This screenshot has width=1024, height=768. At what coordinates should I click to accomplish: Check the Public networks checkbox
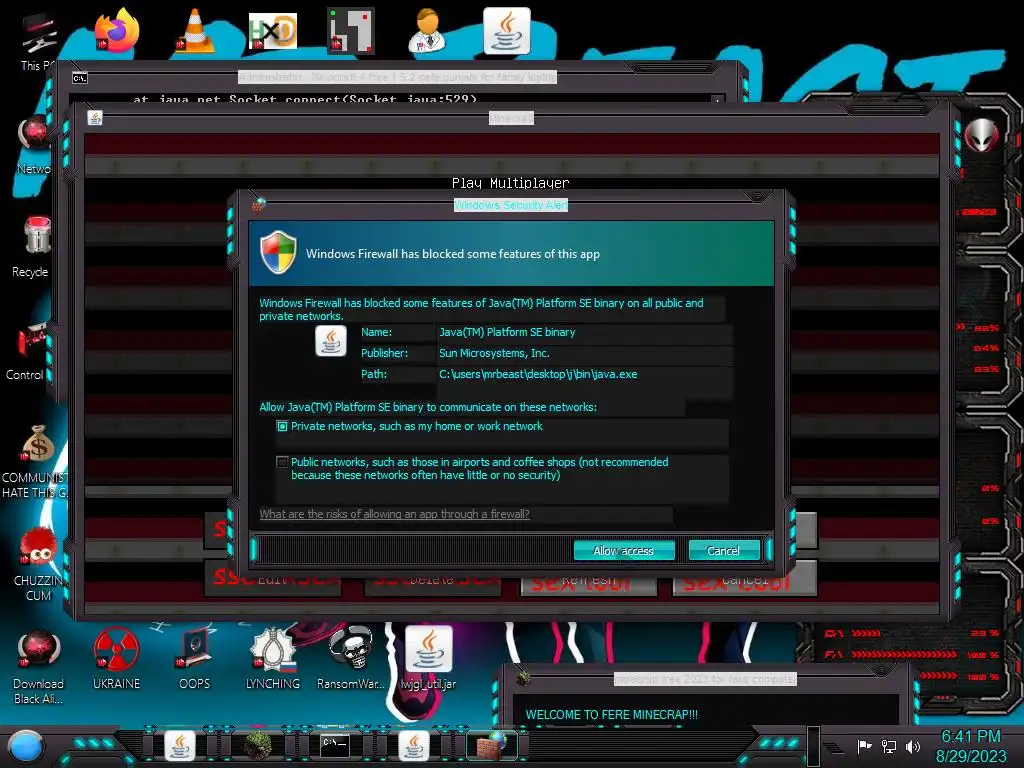282,462
